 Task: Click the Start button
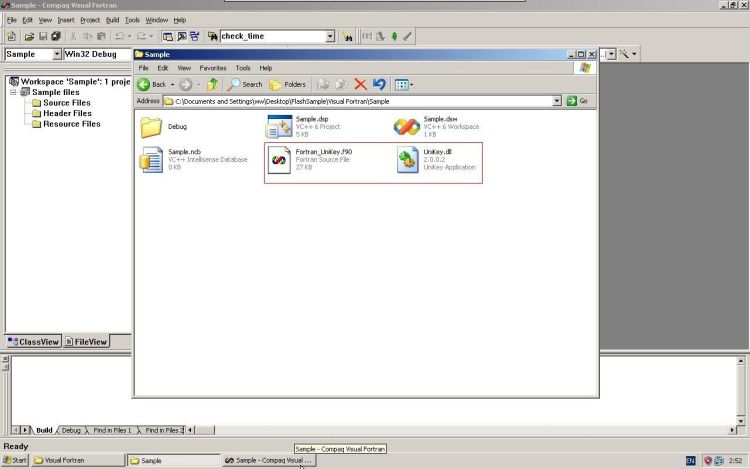(x=15, y=460)
